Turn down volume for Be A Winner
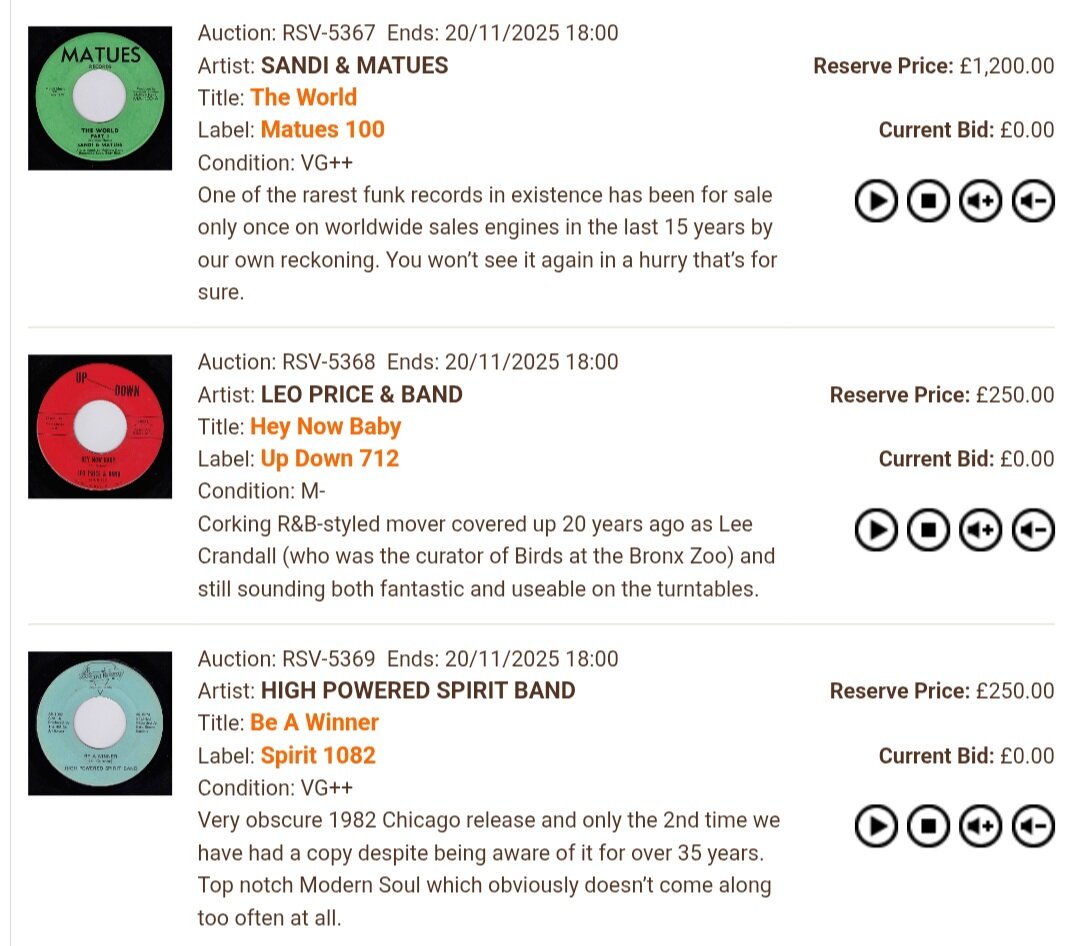This screenshot has width=1080, height=946. pos(1033,826)
